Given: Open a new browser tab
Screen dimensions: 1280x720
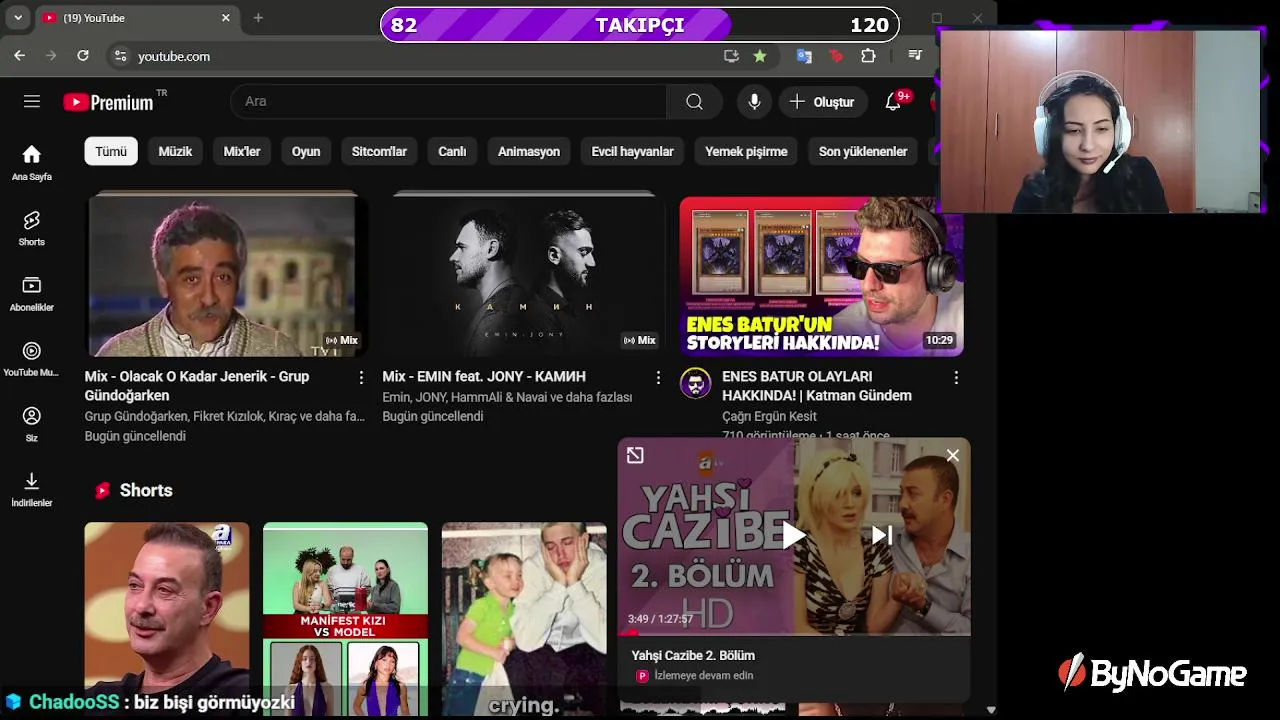Looking at the screenshot, I should pyautogui.click(x=258, y=18).
